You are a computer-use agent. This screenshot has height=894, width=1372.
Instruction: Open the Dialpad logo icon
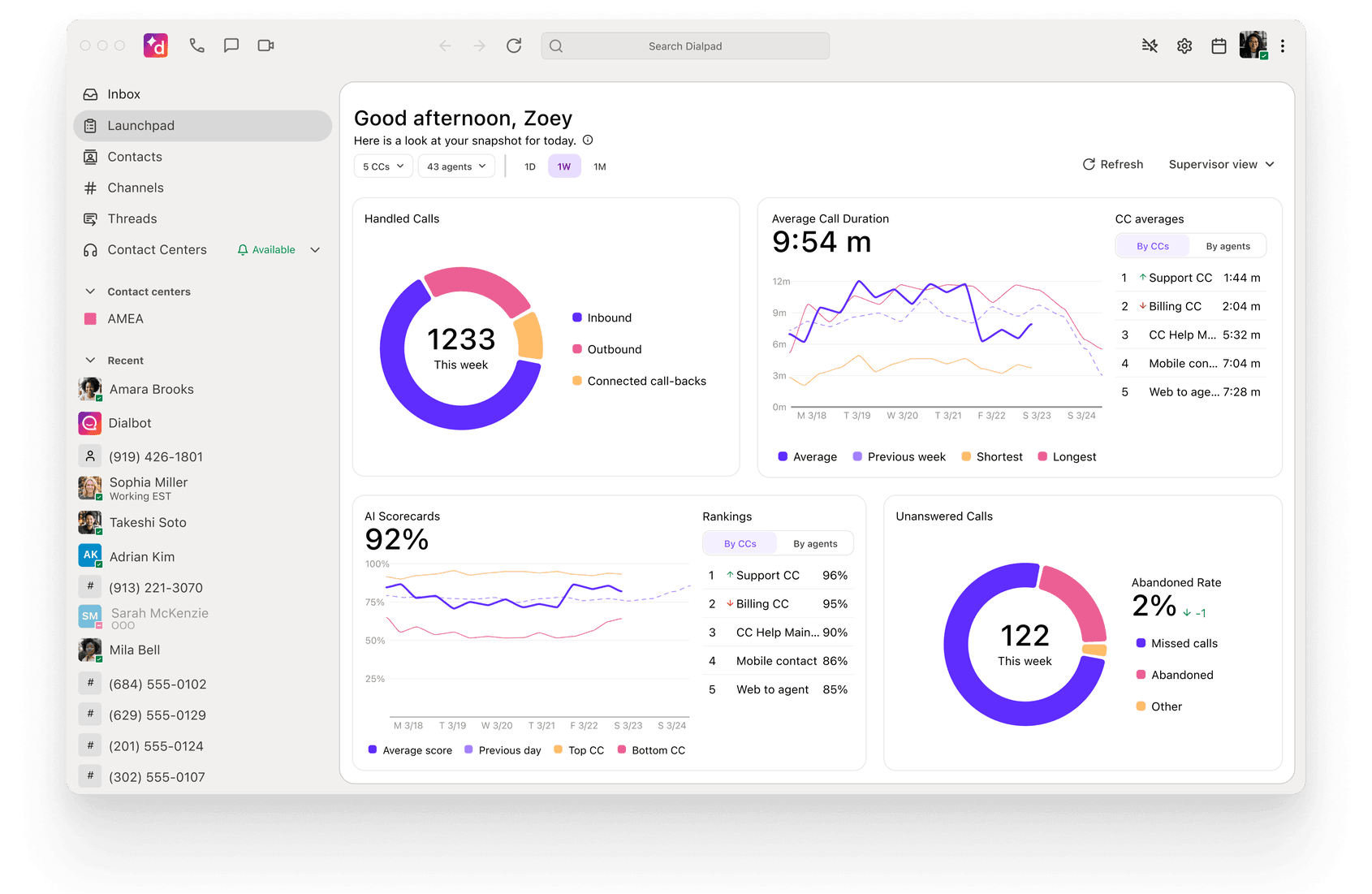(x=156, y=45)
